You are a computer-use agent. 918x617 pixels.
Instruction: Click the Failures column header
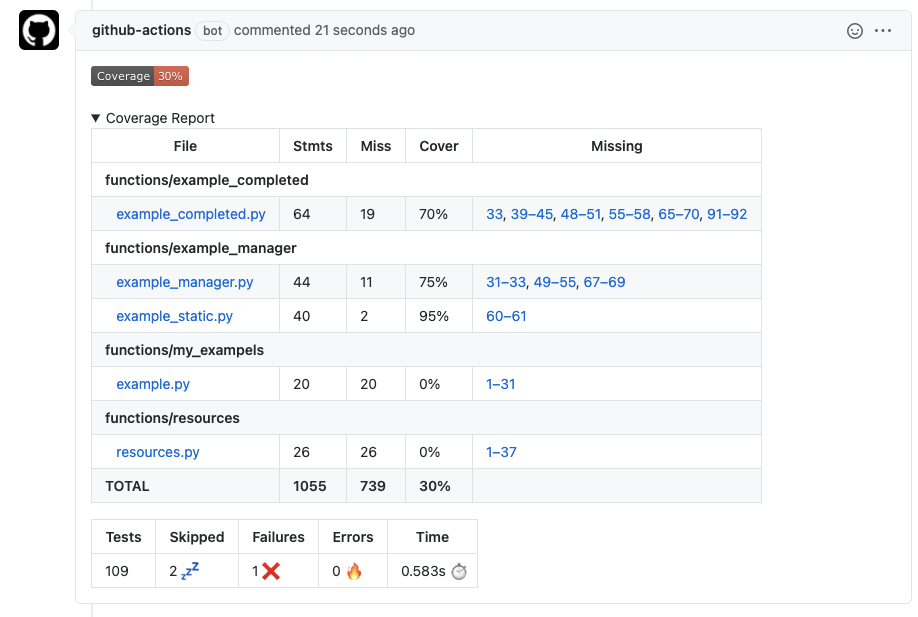tap(278, 537)
